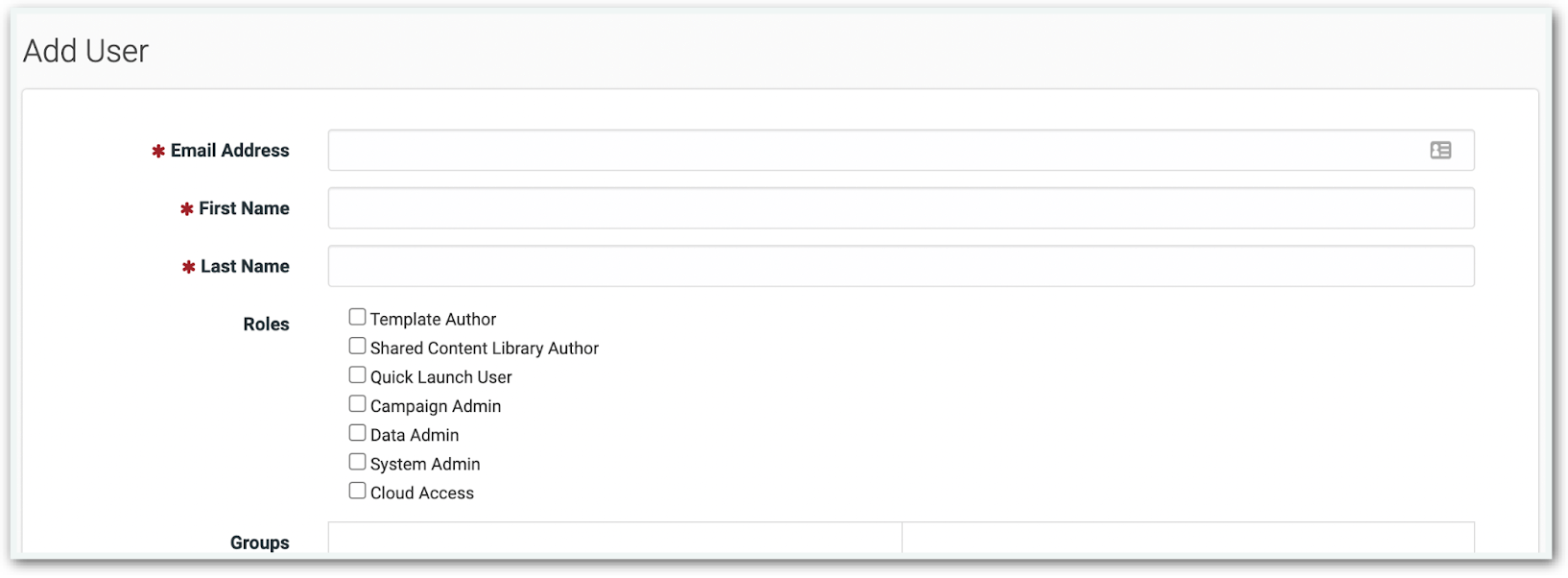Image resolution: width=1568 pixels, height=578 pixels.
Task: Click the left Groups list box
Action: pos(614,539)
